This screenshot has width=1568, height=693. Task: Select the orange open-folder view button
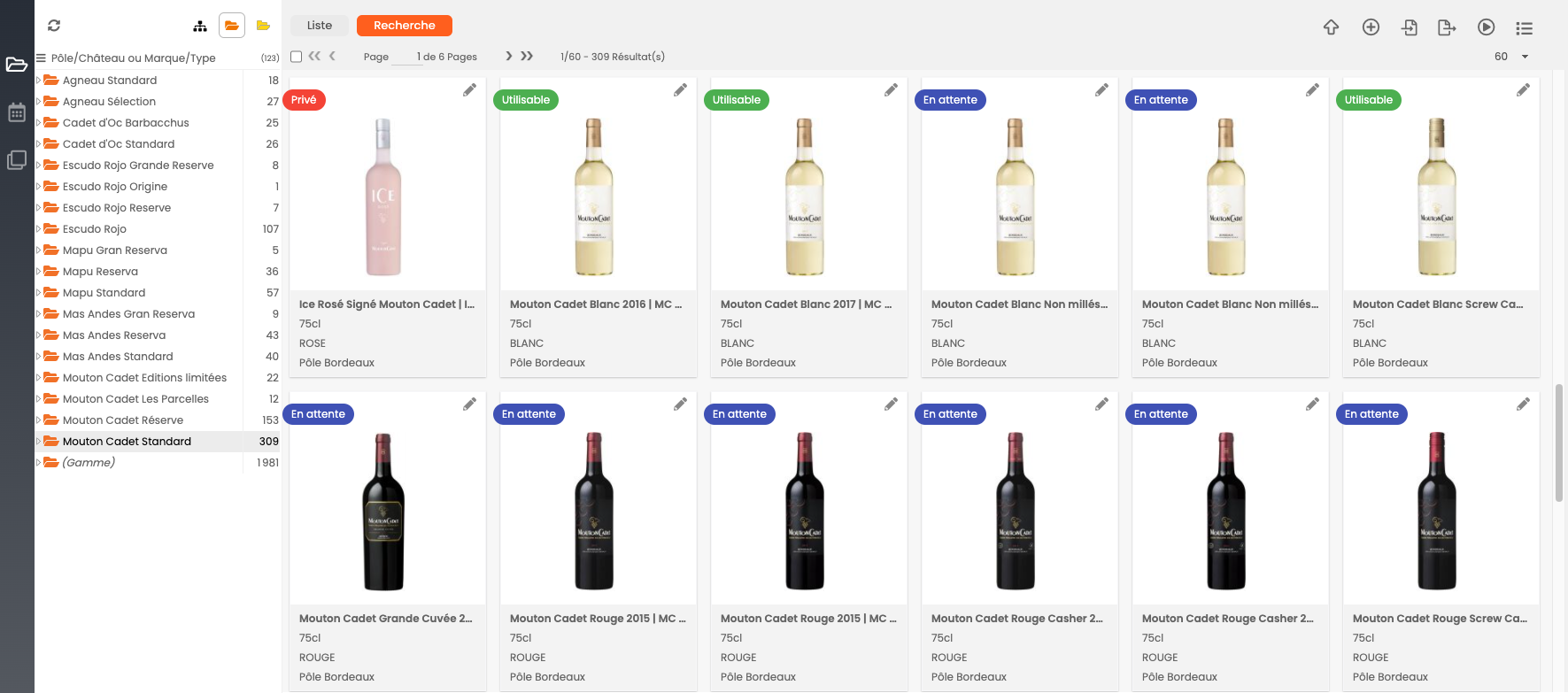click(x=232, y=26)
